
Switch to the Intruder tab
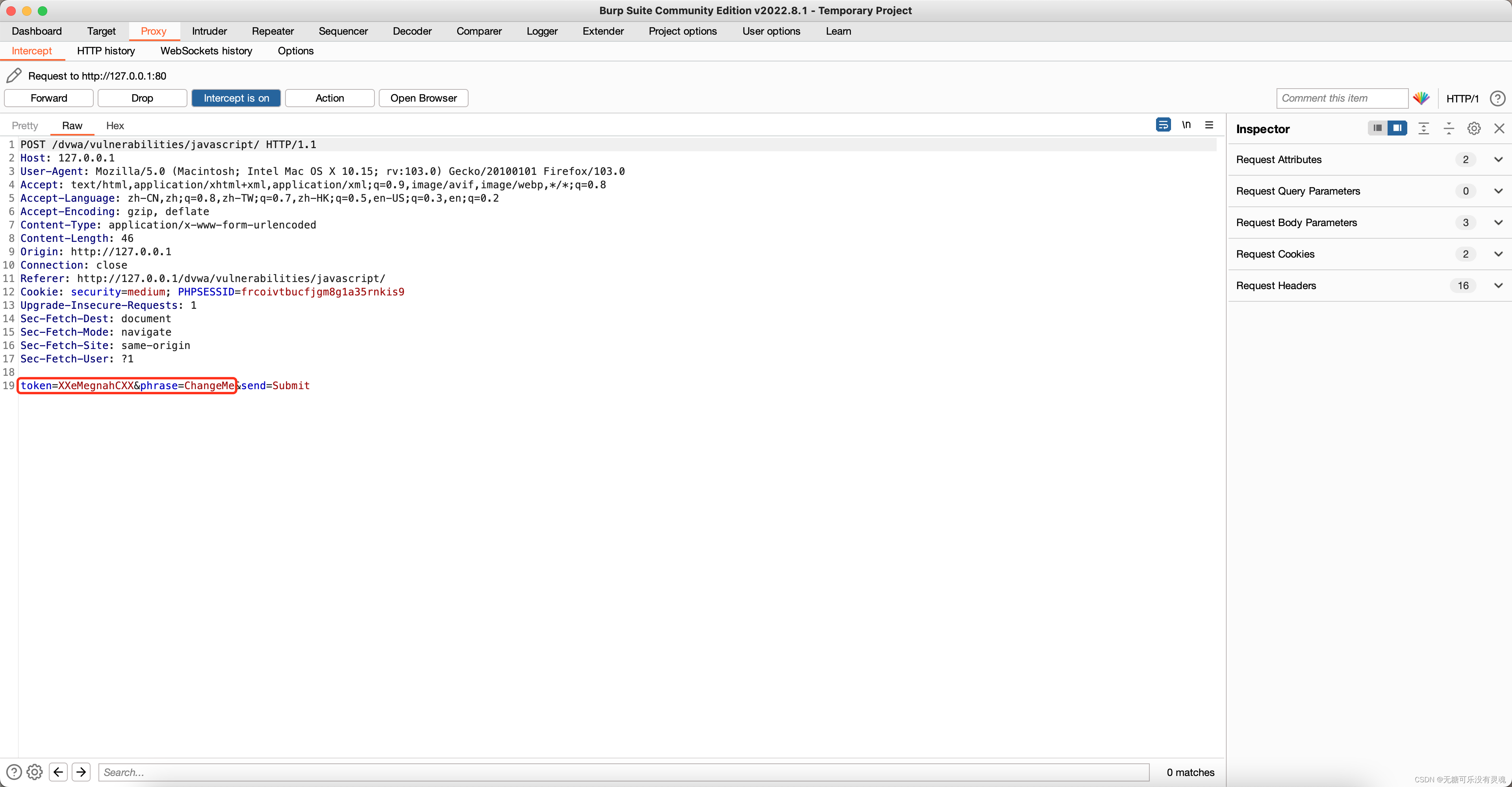tap(209, 31)
